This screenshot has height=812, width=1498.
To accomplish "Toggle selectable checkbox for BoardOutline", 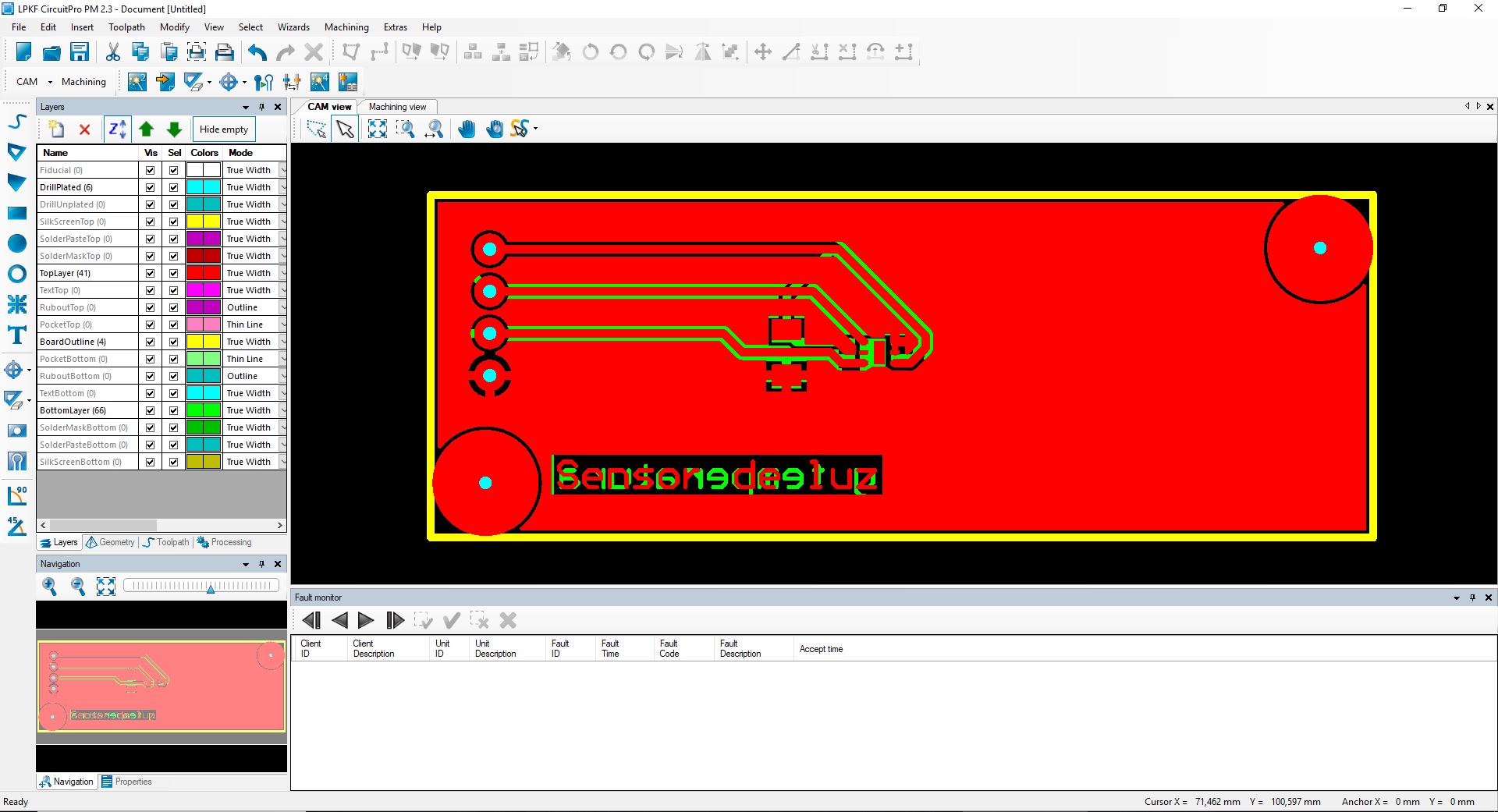I will (173, 342).
